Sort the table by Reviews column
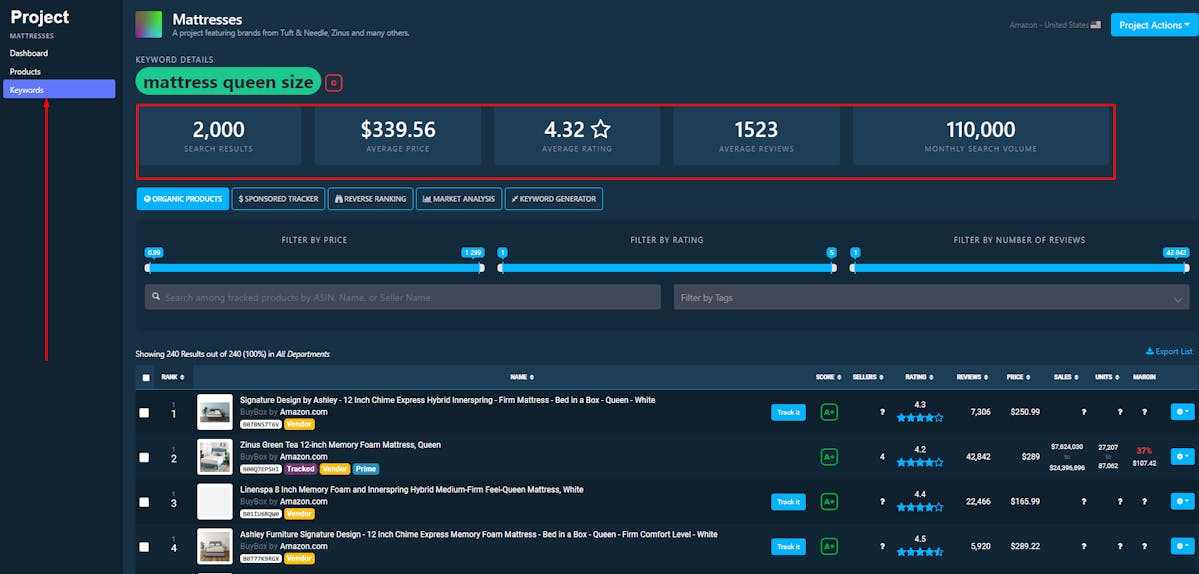1199x574 pixels. [x=972, y=377]
